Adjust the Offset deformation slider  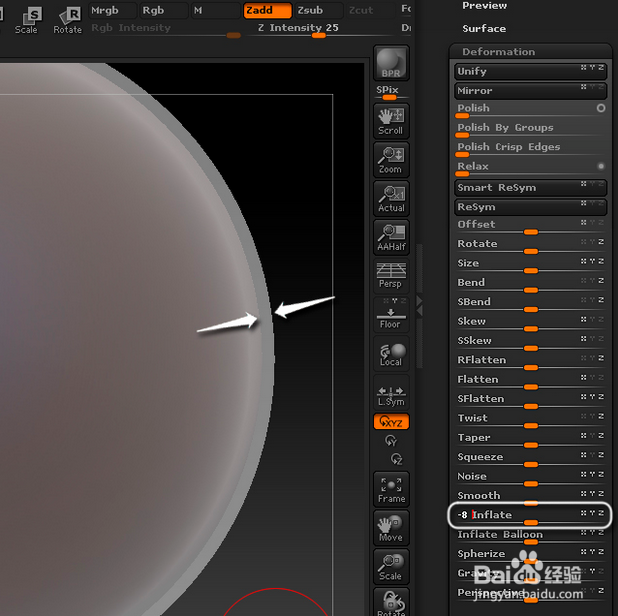(531, 226)
